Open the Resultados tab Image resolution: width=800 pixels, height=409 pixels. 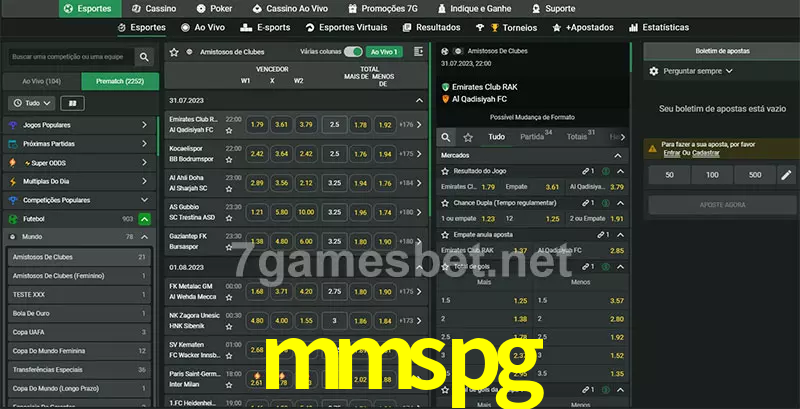pos(431,28)
